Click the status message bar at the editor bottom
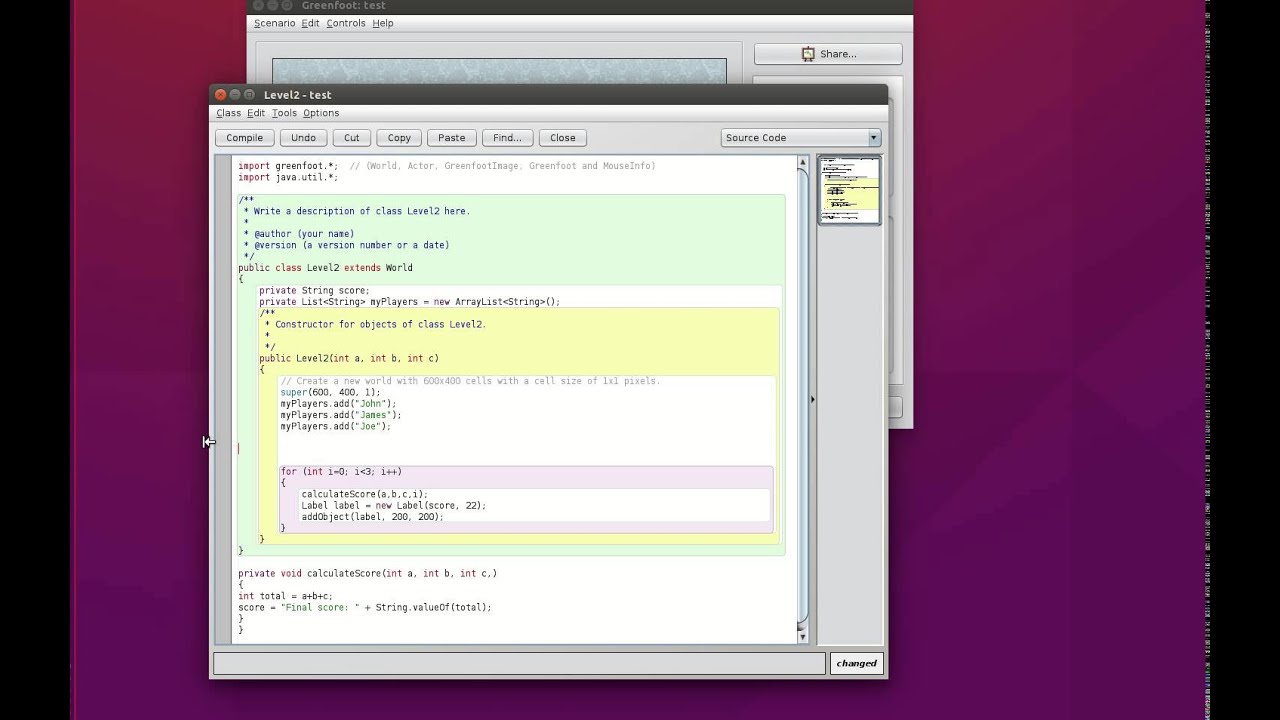1280x720 pixels. (520, 663)
